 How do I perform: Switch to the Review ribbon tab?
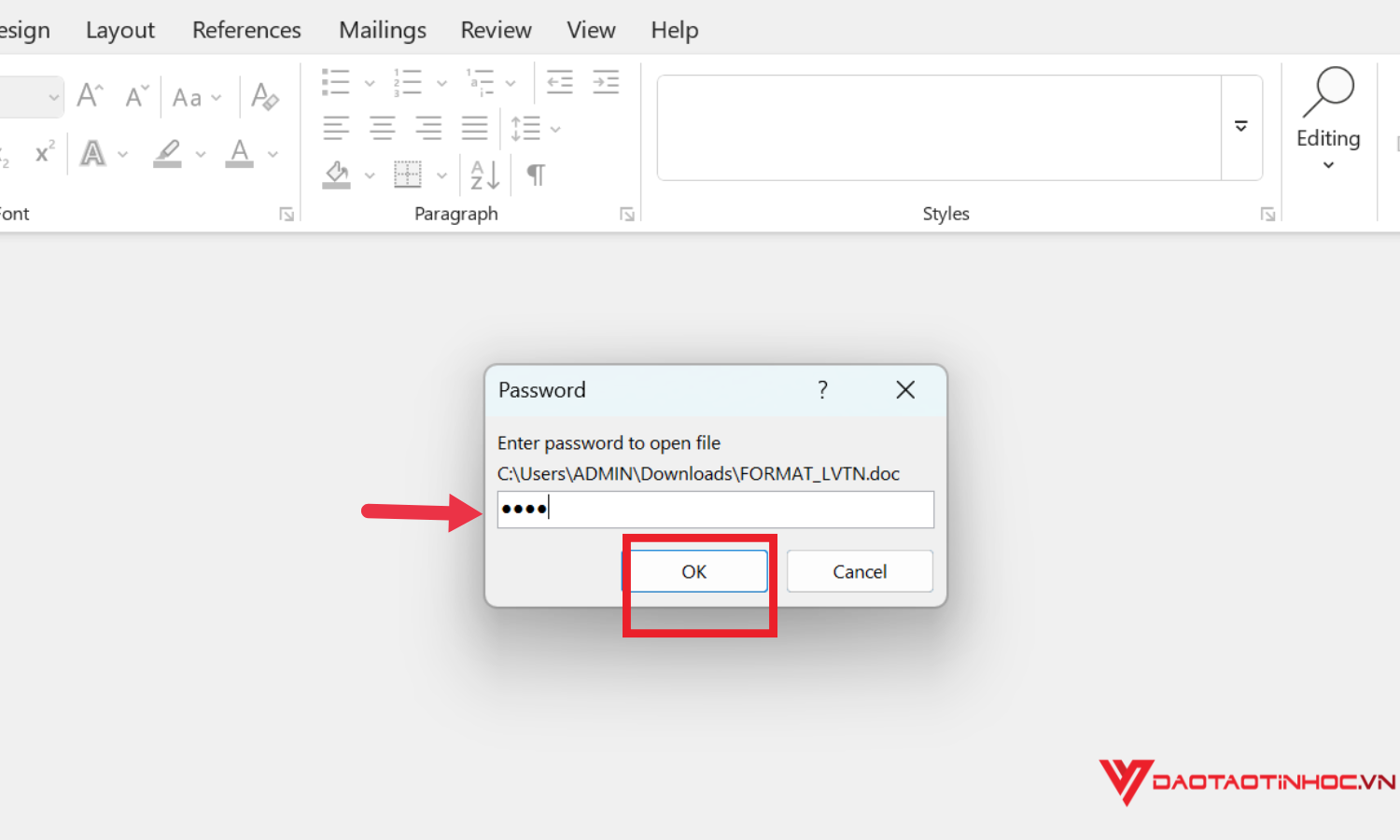point(496,29)
